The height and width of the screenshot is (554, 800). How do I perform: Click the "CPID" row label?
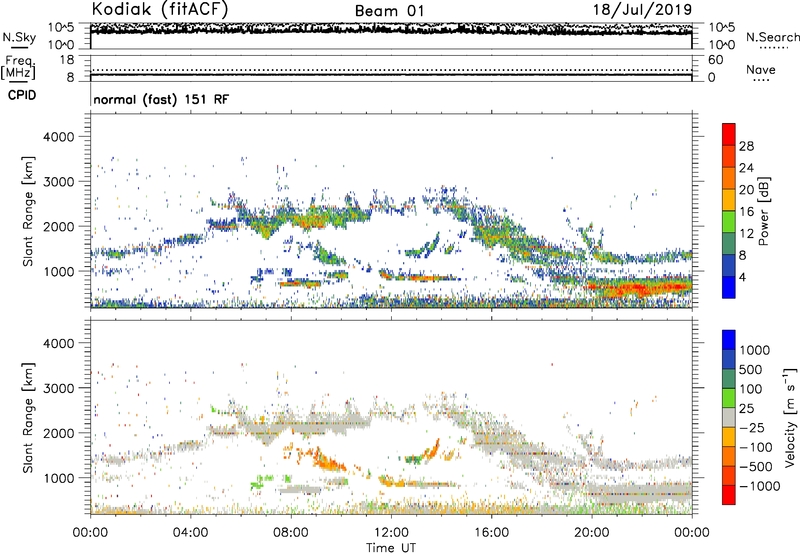coord(22,95)
